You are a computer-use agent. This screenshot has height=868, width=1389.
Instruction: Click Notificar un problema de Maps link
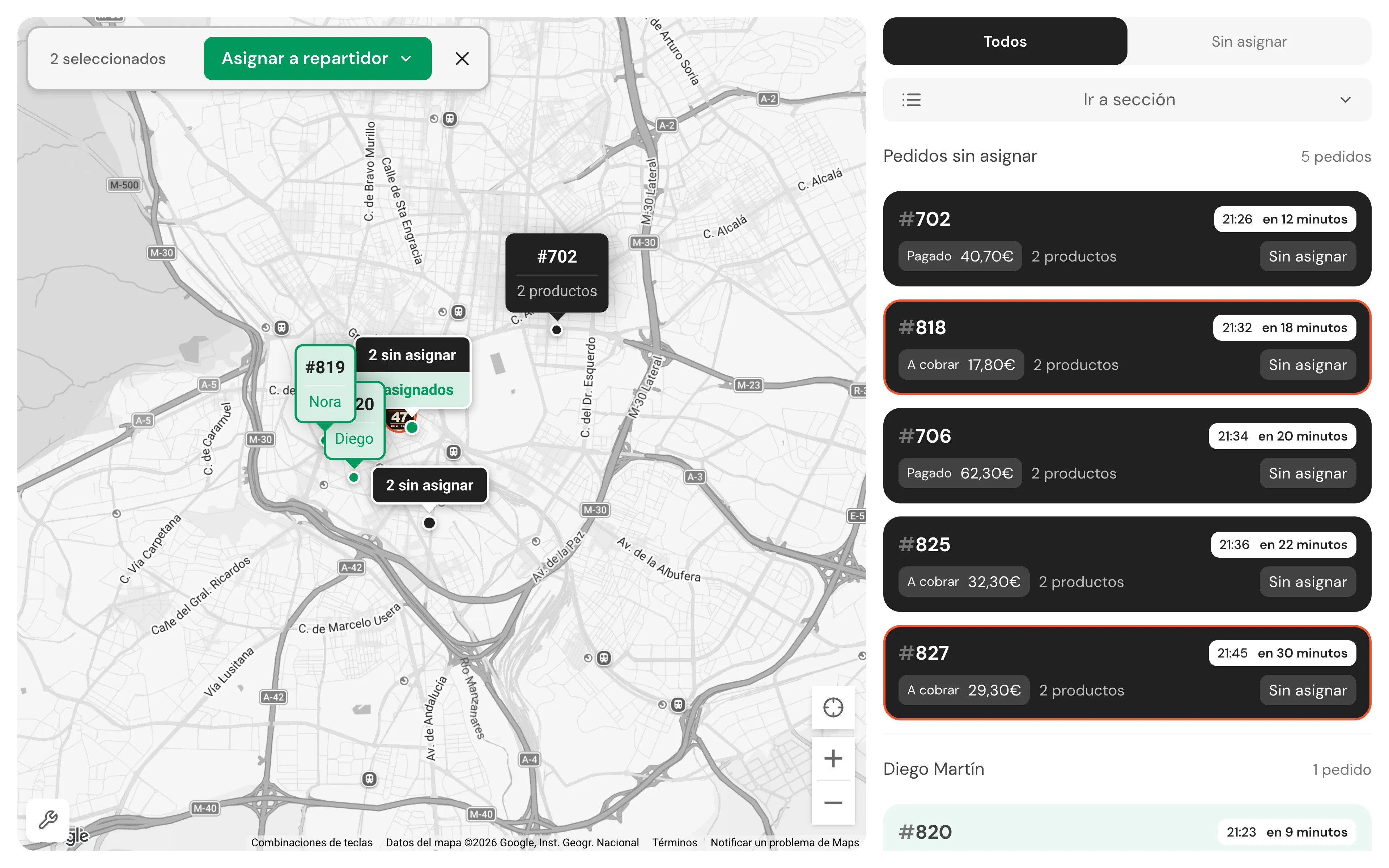[785, 842]
